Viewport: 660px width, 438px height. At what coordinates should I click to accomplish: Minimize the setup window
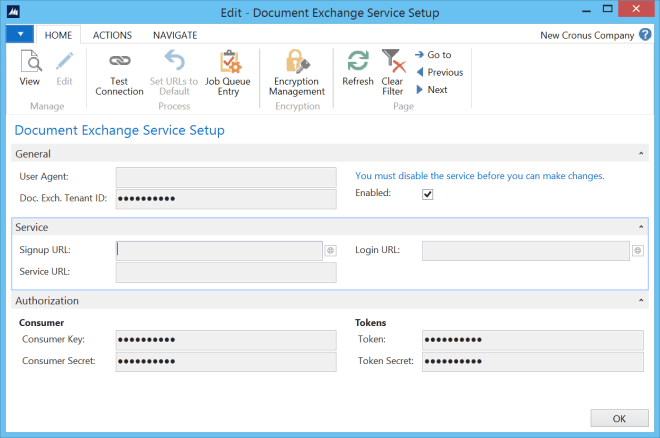586,9
